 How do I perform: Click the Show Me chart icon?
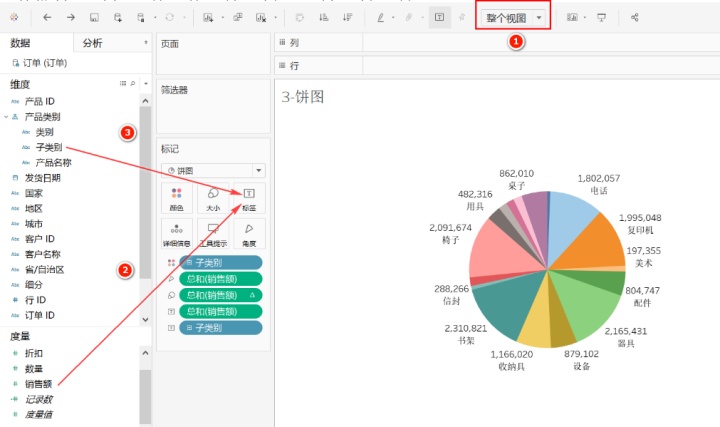(572, 17)
